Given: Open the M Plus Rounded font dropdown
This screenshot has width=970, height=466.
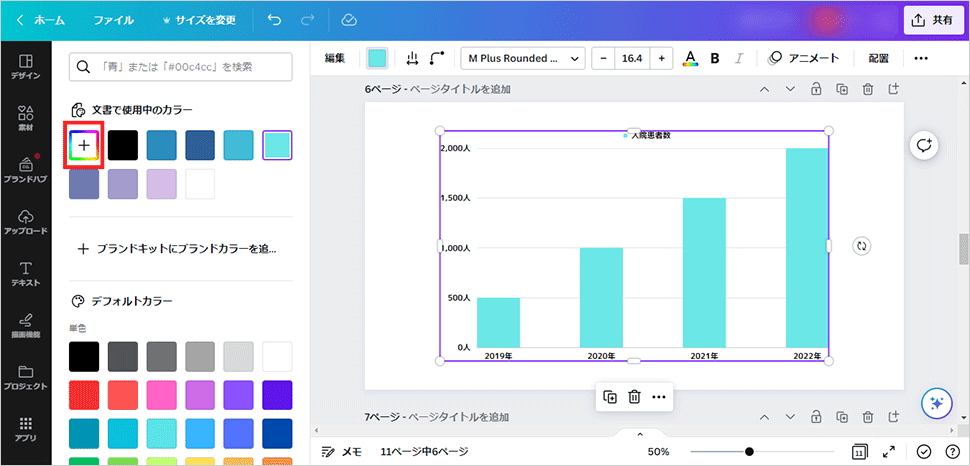Looking at the screenshot, I should coord(522,58).
